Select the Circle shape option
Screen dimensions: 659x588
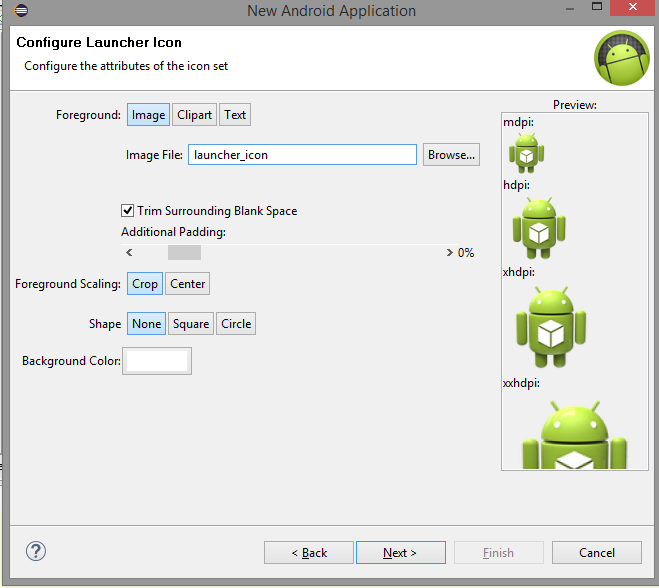pyautogui.click(x=236, y=324)
